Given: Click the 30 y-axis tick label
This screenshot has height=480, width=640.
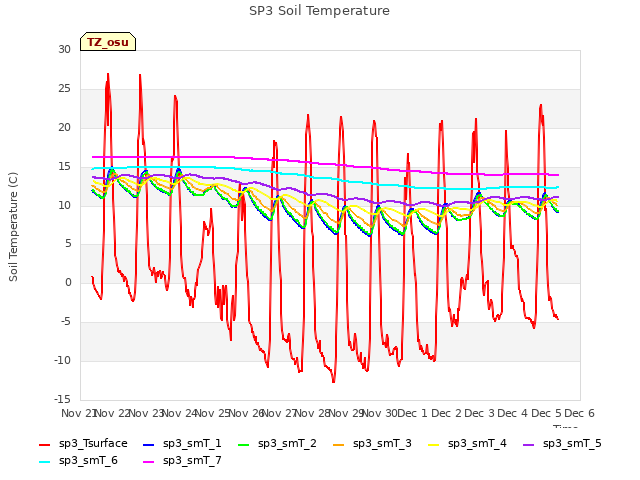Looking at the screenshot, I should tap(64, 50).
